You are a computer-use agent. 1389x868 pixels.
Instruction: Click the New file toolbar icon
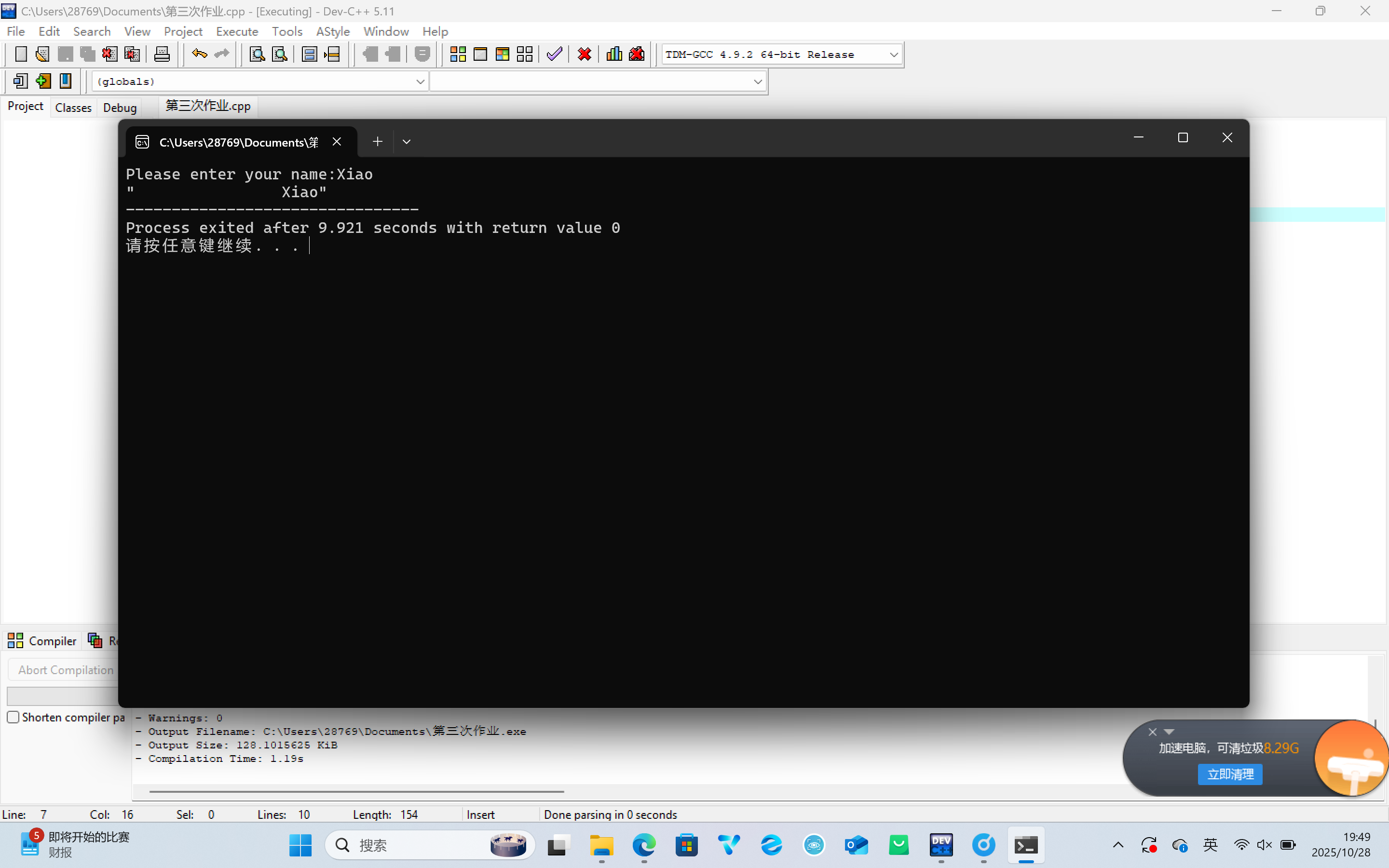pyautogui.click(x=21, y=54)
